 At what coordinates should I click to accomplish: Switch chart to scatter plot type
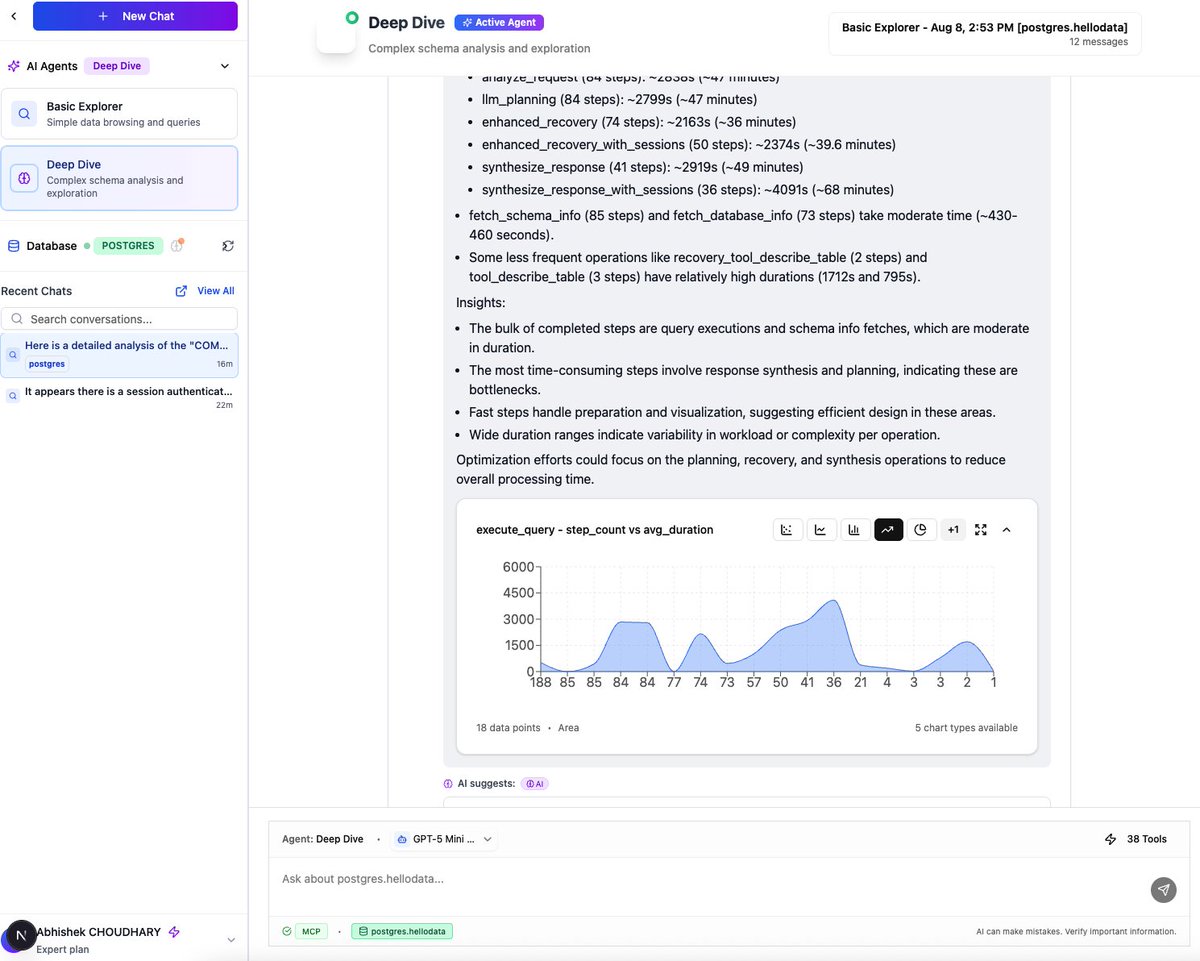(x=788, y=530)
